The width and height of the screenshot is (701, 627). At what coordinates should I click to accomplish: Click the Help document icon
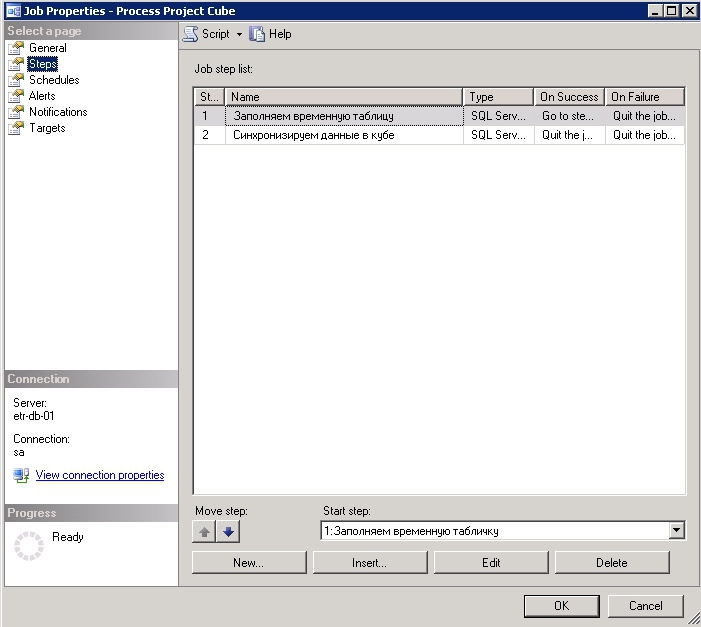point(257,34)
